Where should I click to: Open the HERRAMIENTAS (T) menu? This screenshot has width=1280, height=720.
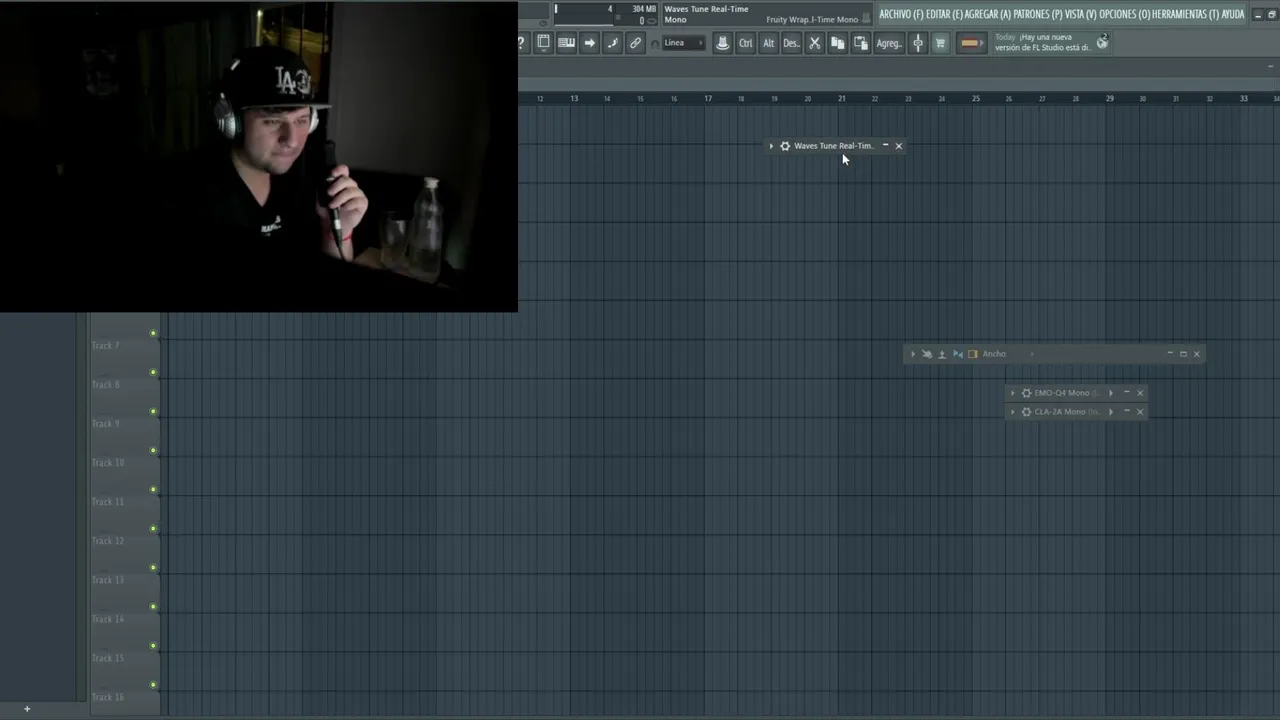[1184, 14]
